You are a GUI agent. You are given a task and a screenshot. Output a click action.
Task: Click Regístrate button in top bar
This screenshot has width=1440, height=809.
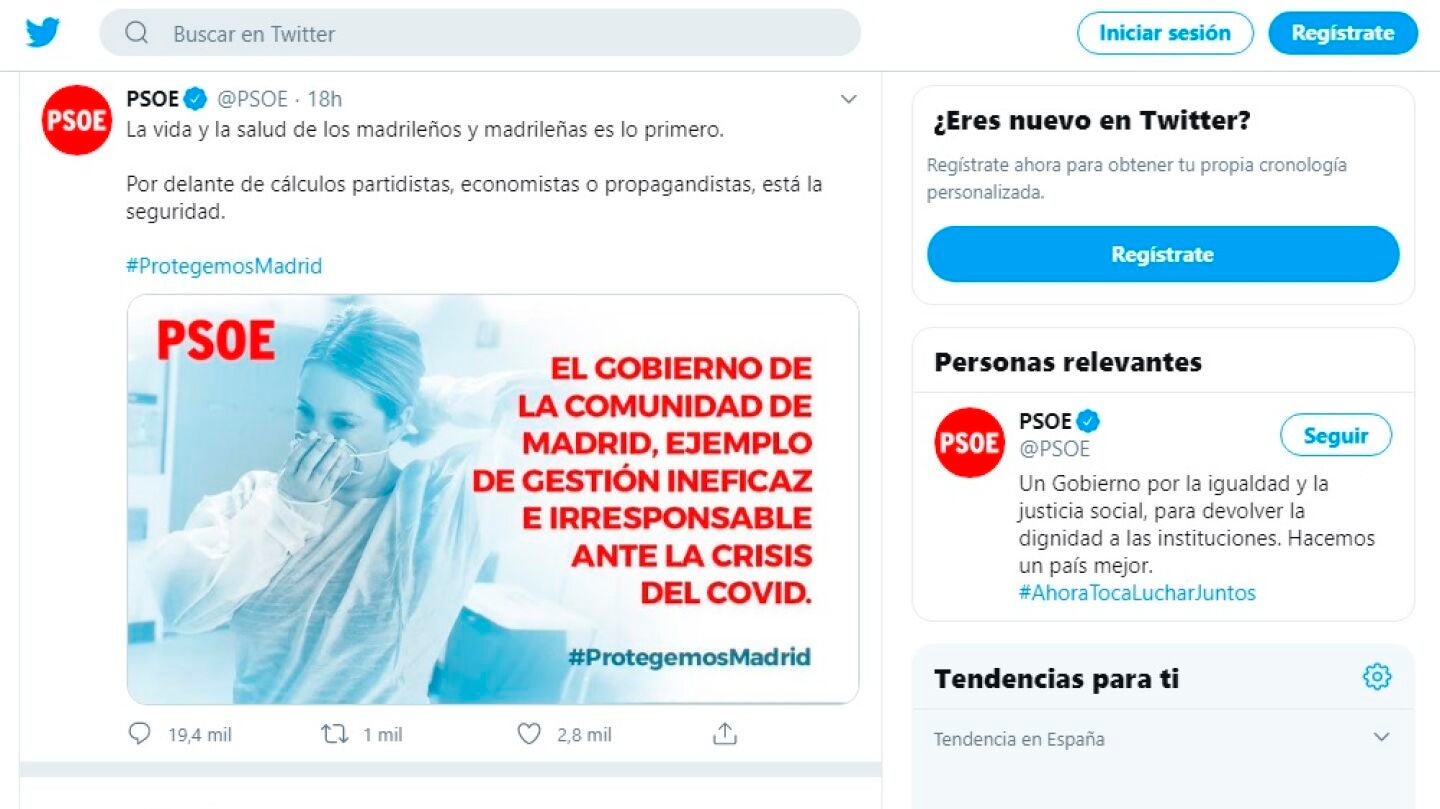point(1343,33)
